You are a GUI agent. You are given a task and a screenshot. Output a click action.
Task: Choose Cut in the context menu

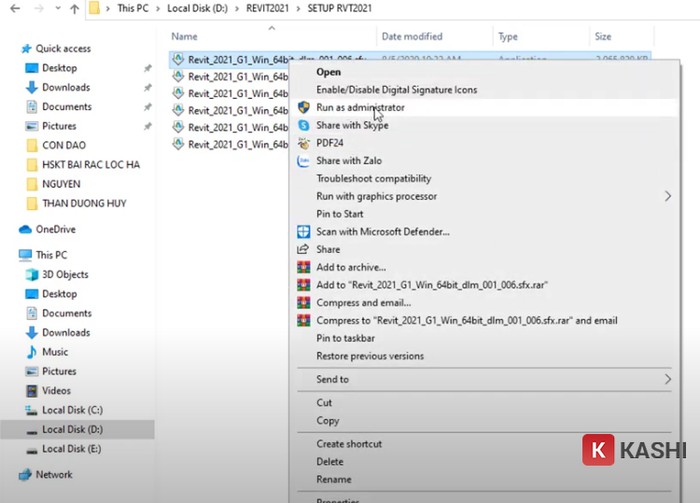324,403
